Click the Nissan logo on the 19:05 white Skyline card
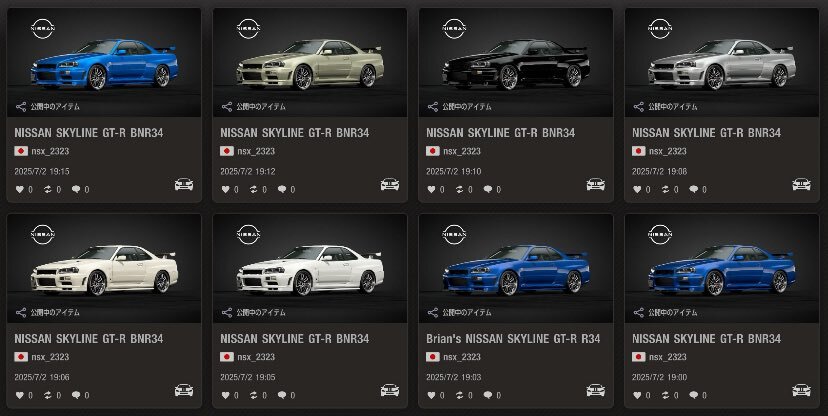 (248, 234)
